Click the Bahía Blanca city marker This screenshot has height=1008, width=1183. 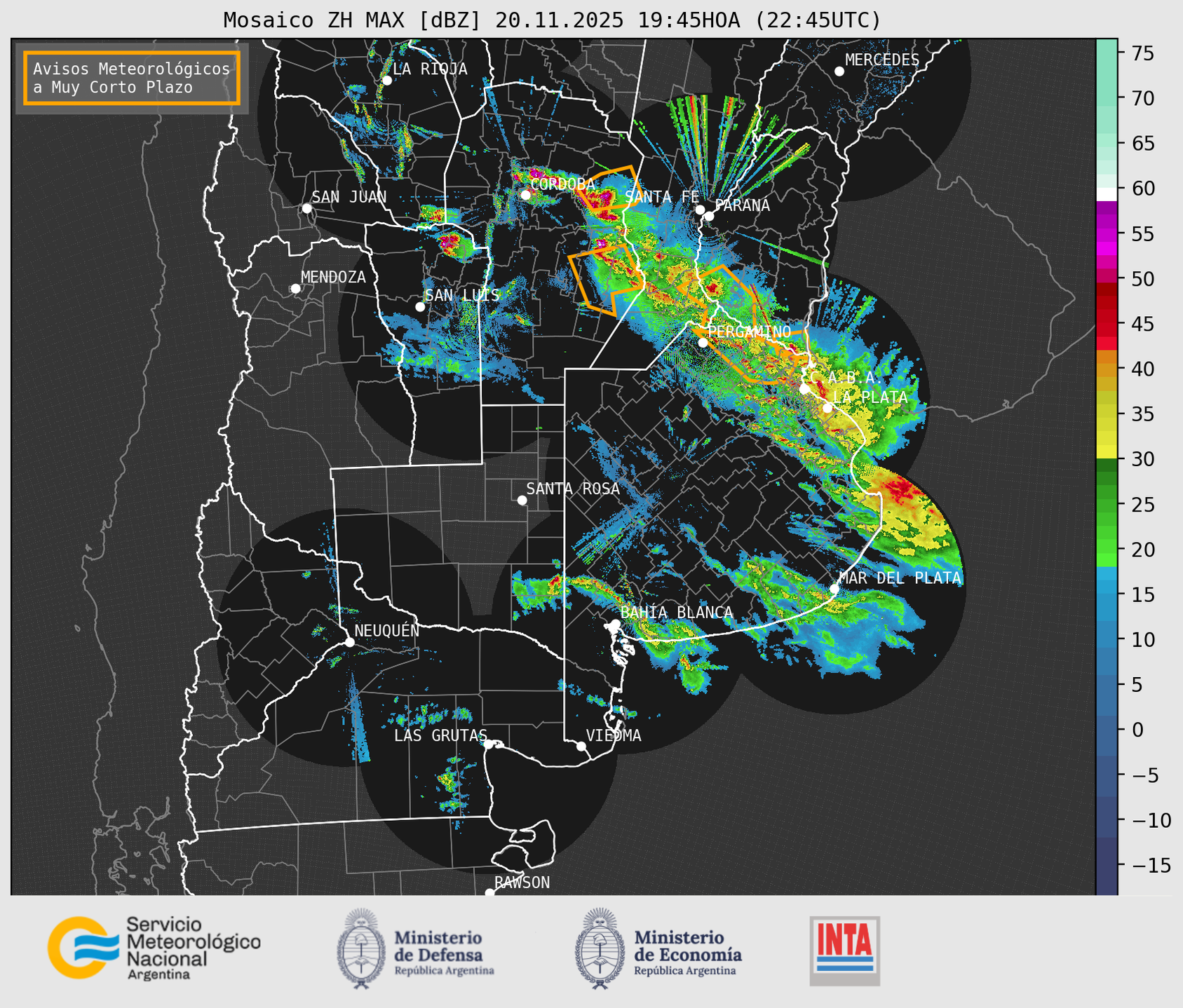pyautogui.click(x=615, y=624)
